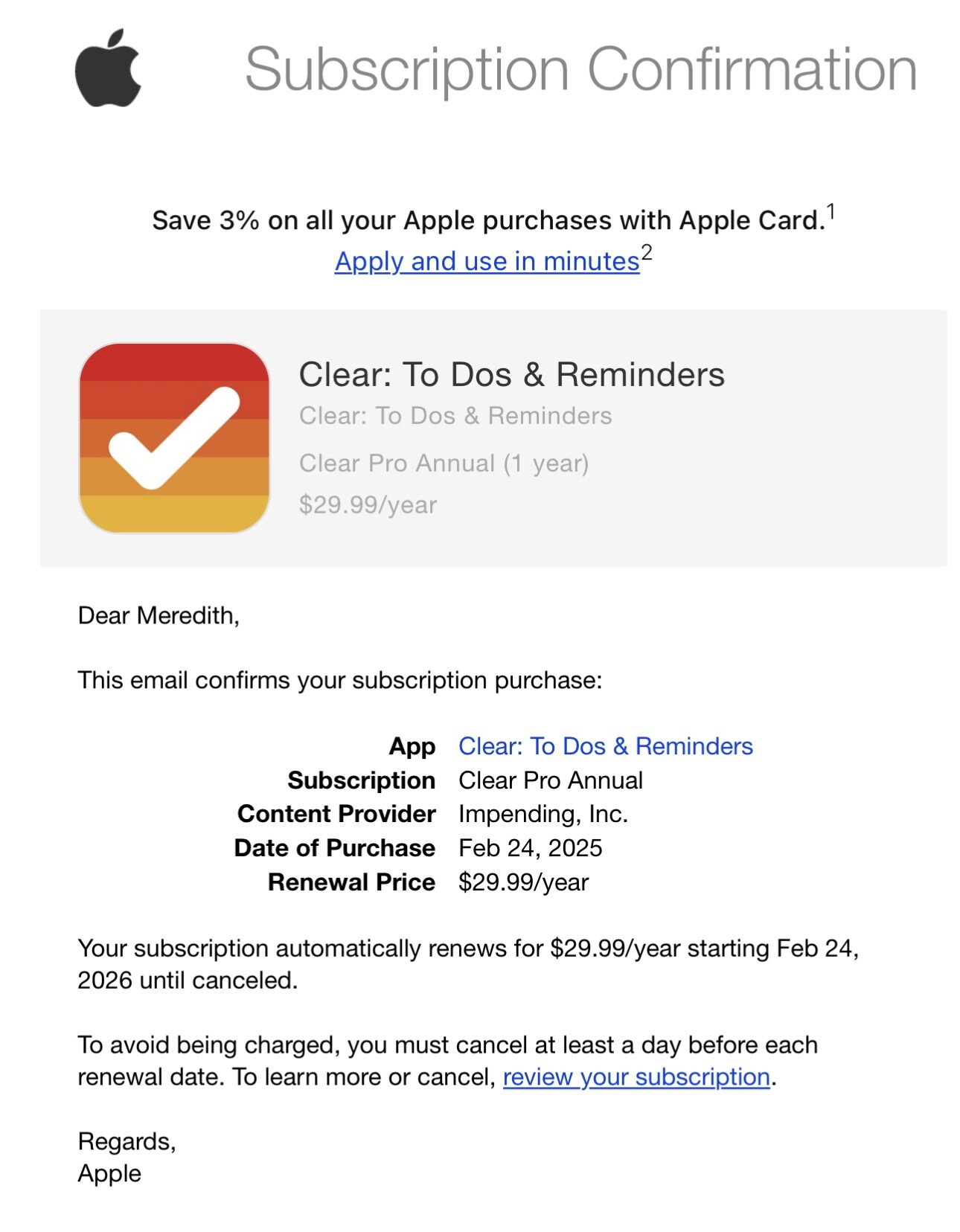960x1232 pixels.
Task: Click the 'Subscription Confirmation' heading
Action: (x=580, y=70)
